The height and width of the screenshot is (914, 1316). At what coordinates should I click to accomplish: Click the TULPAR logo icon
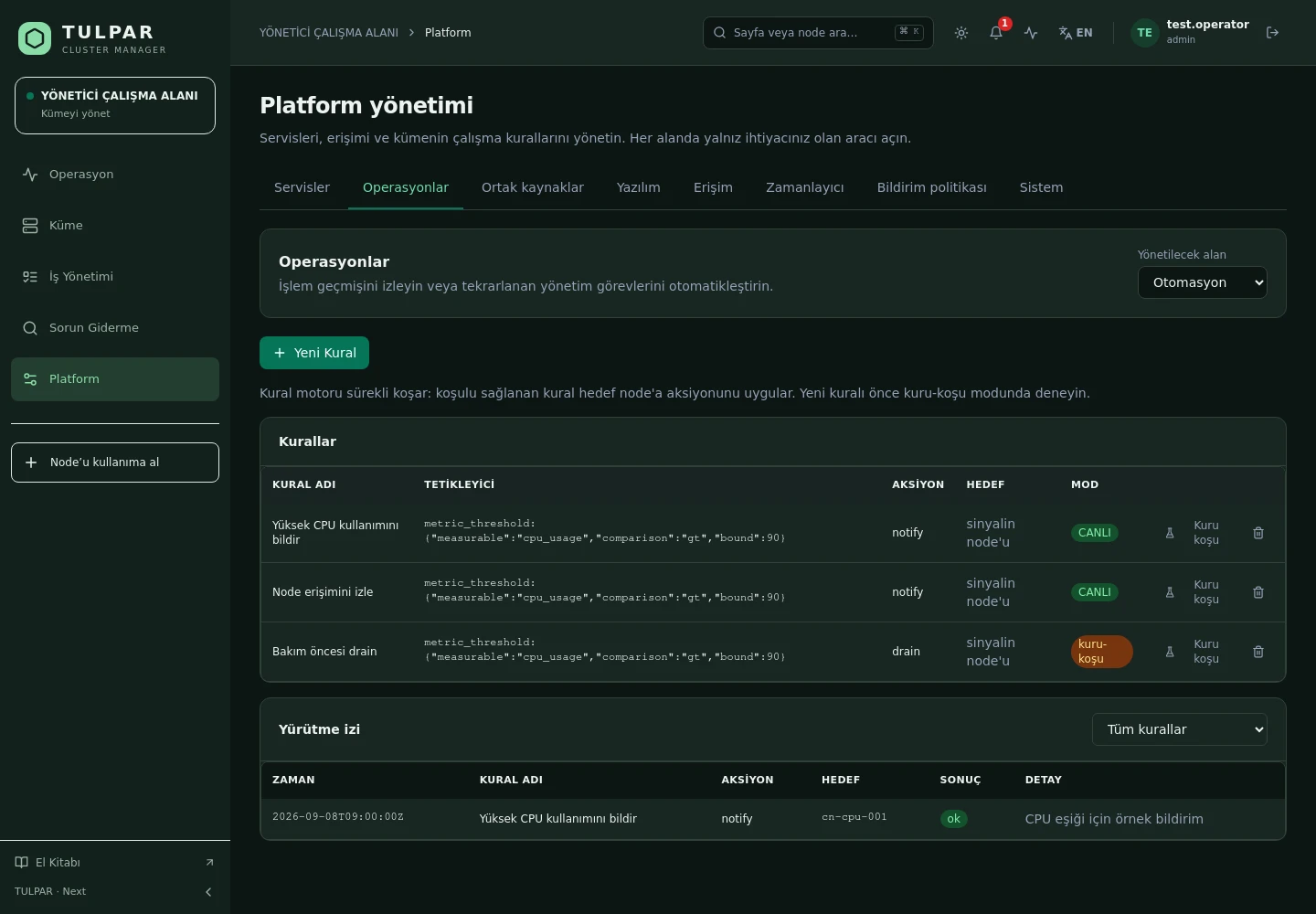click(x=35, y=38)
